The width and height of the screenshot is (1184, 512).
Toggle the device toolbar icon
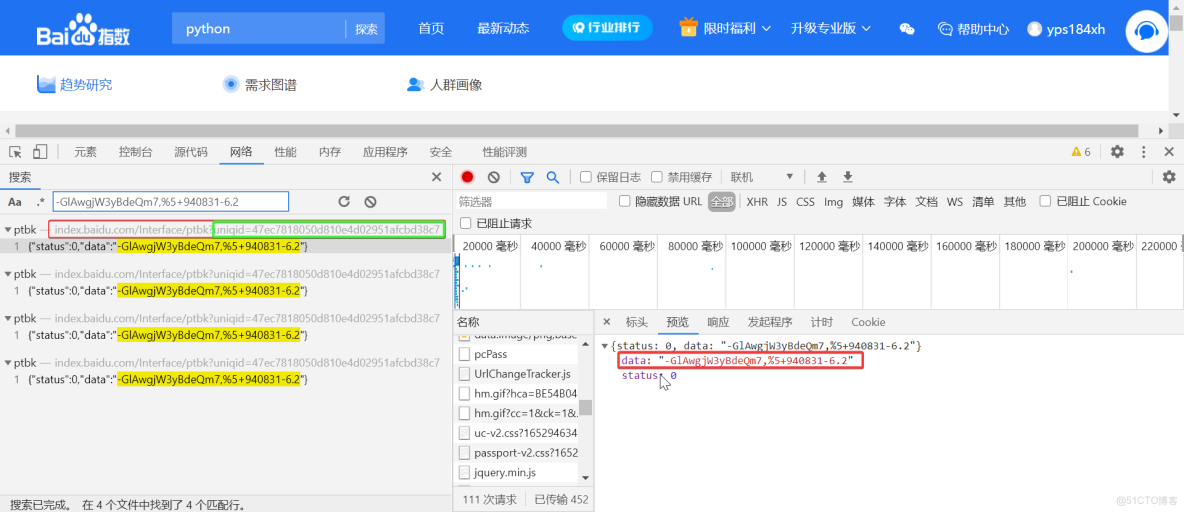coord(40,152)
